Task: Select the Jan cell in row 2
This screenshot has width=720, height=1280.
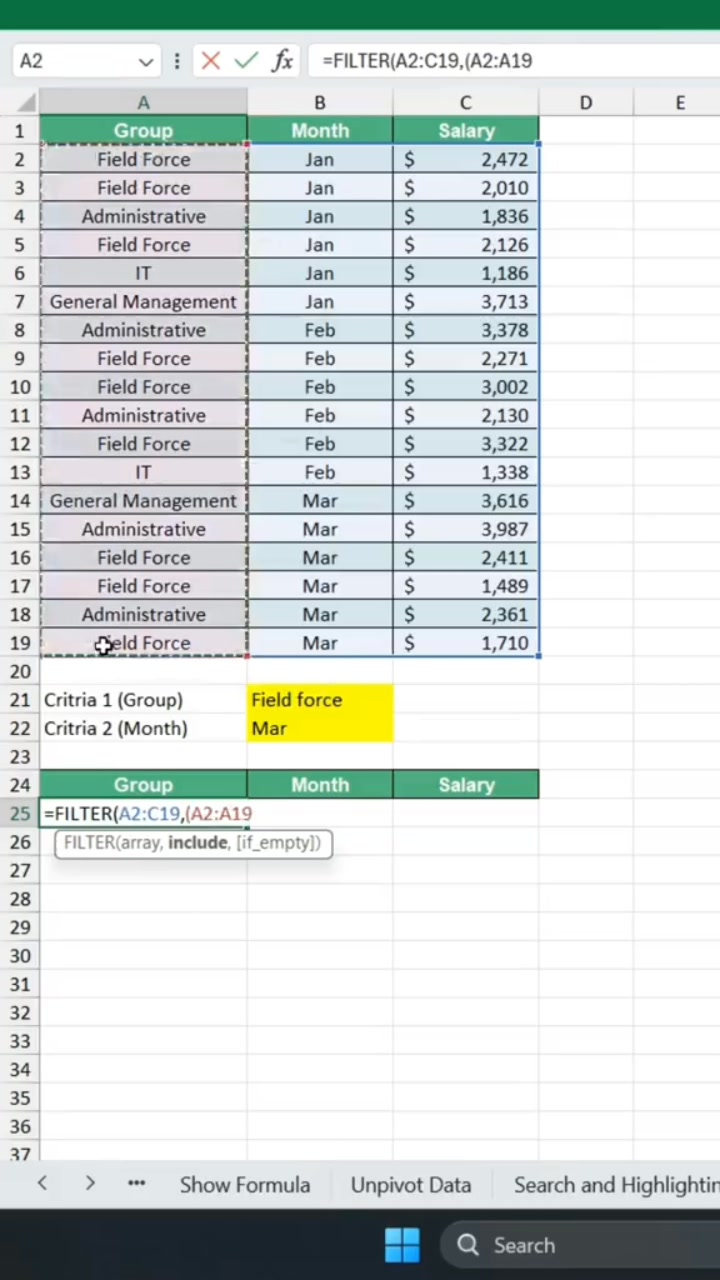Action: 320,159
